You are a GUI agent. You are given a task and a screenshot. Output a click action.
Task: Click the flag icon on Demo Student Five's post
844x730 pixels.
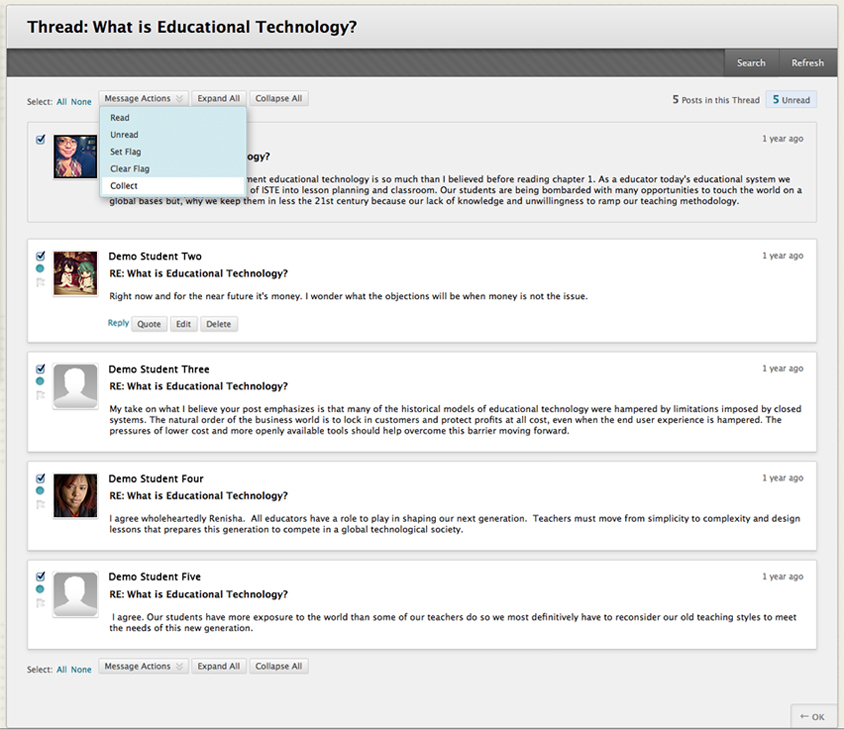coord(41,603)
